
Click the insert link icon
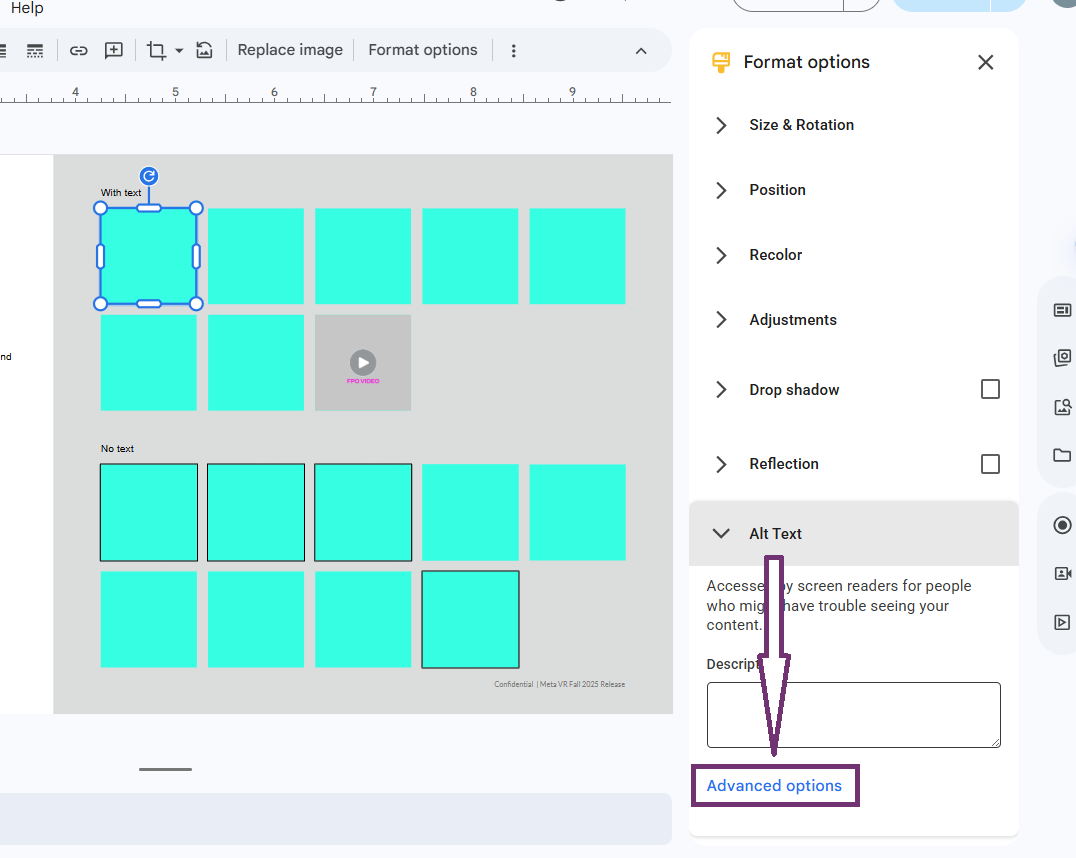pos(79,50)
